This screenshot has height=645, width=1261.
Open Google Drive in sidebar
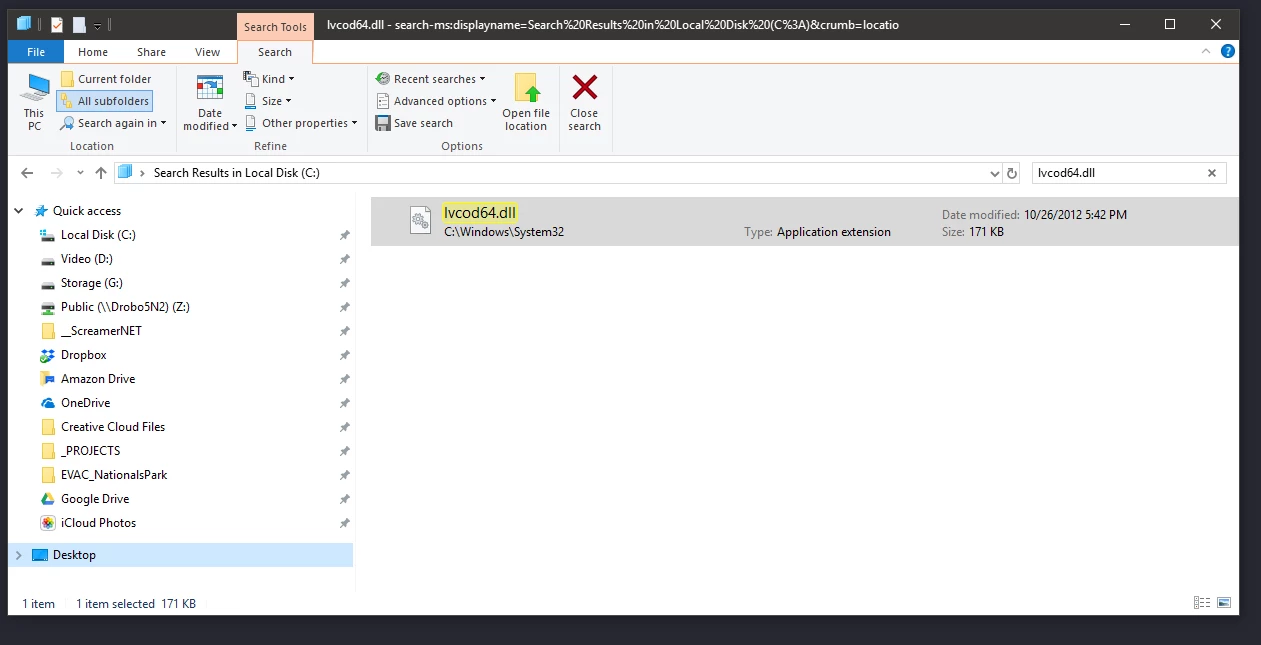[x=95, y=499]
